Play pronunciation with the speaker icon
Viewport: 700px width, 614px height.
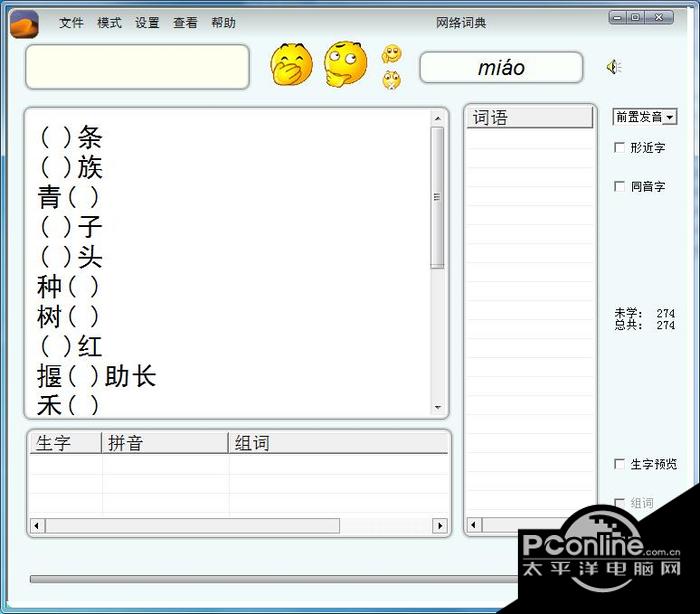pos(614,67)
